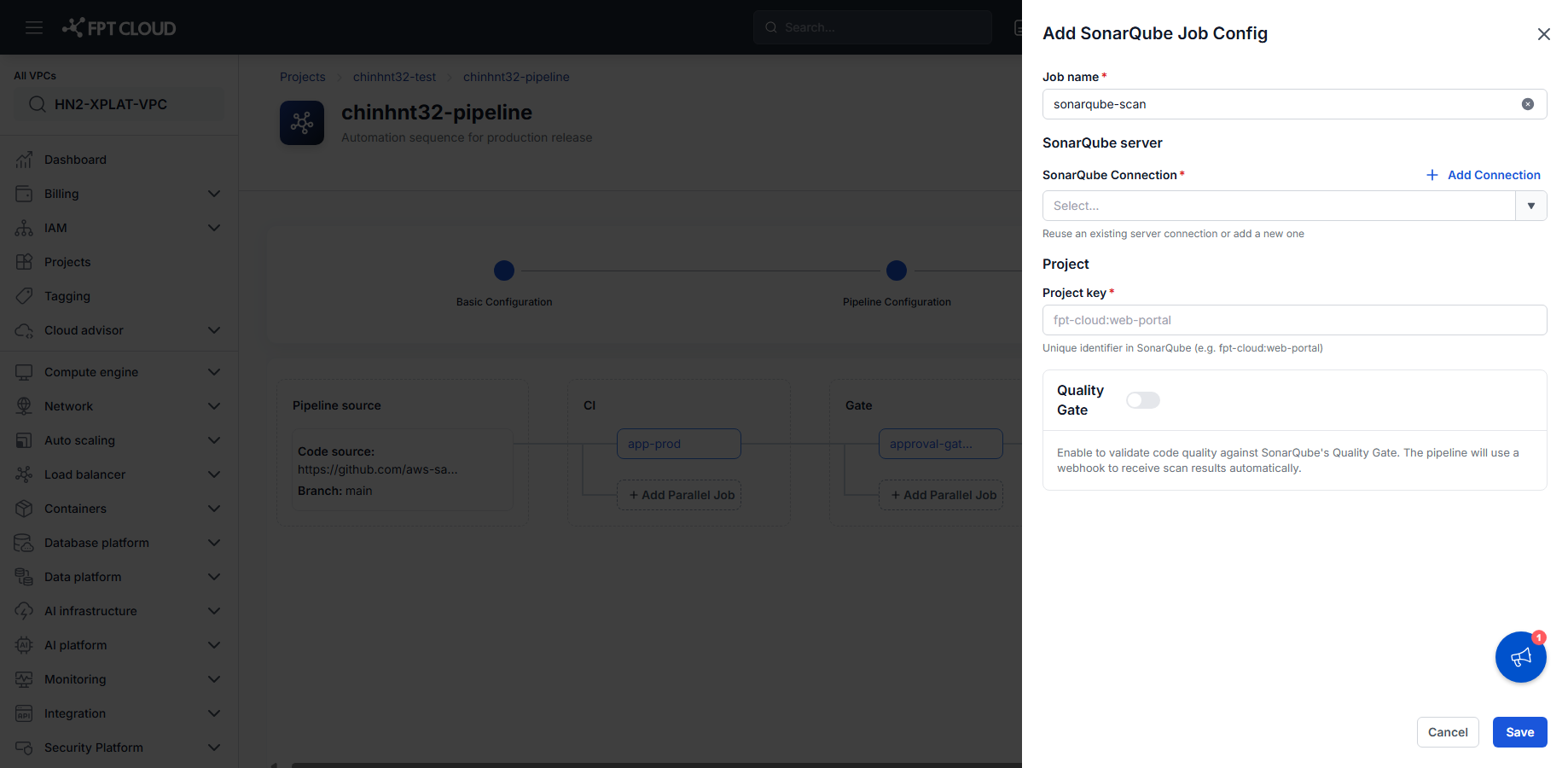Expand the Security Platform chevron

pyautogui.click(x=214, y=748)
